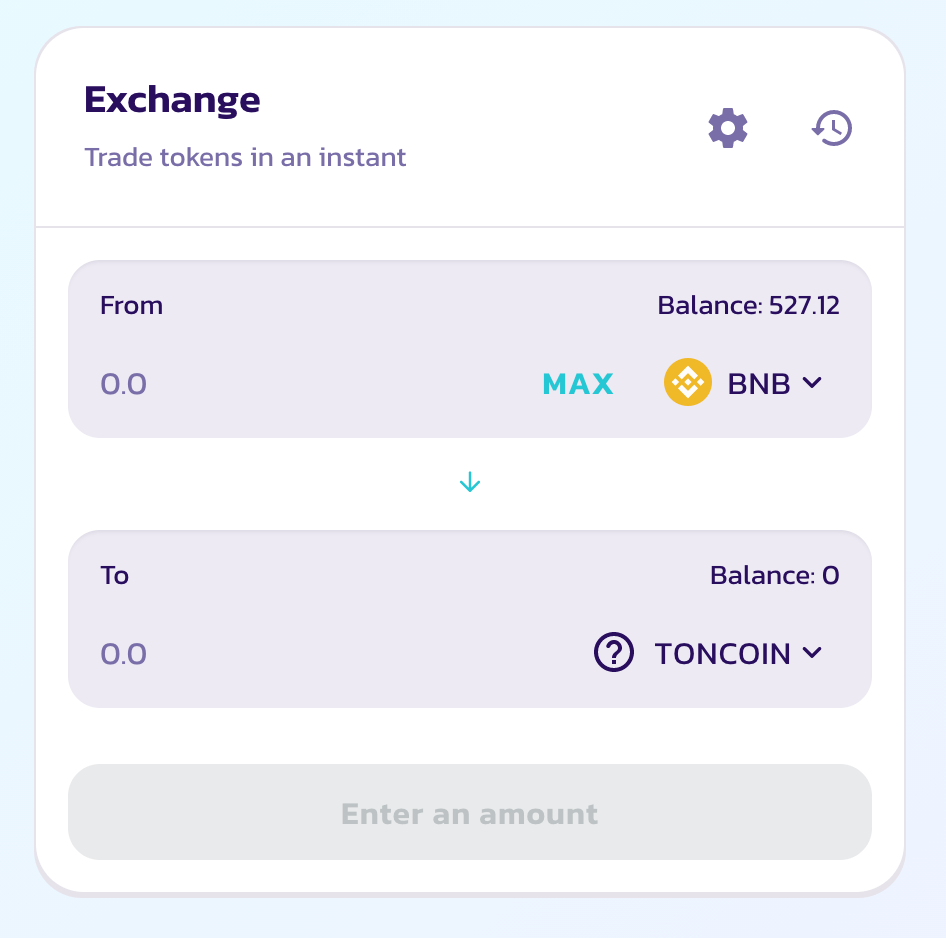The image size is (946, 938).
Task: Click the BNB token name text
Action: pyautogui.click(x=758, y=384)
